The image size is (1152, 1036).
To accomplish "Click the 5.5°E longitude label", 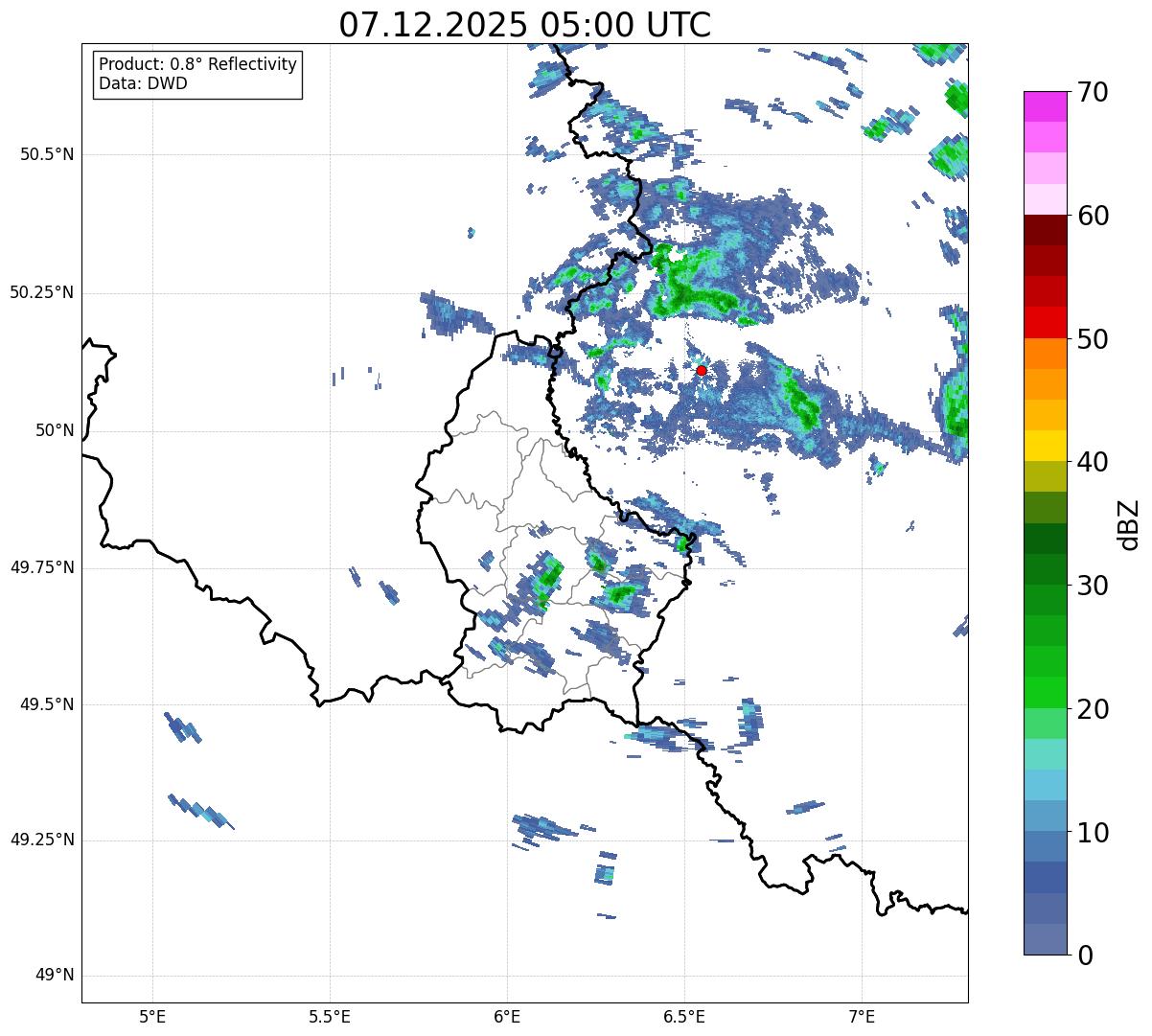I will 330,1016.
